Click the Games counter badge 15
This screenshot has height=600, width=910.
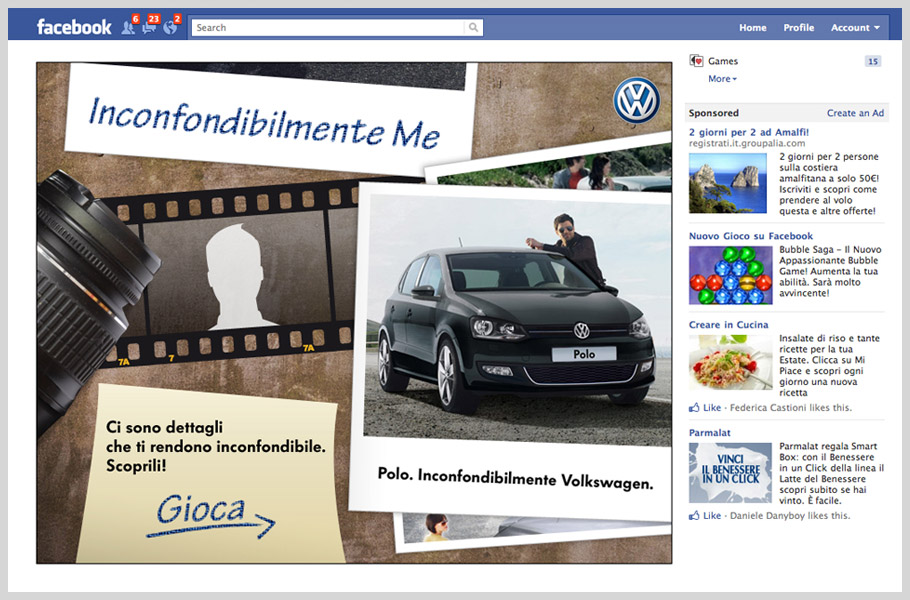(873, 62)
